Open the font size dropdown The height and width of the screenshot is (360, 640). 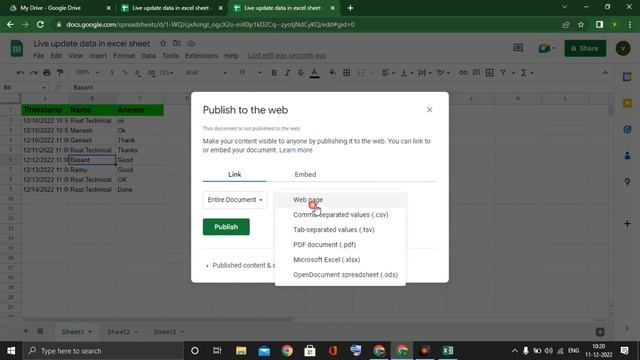click(250, 73)
